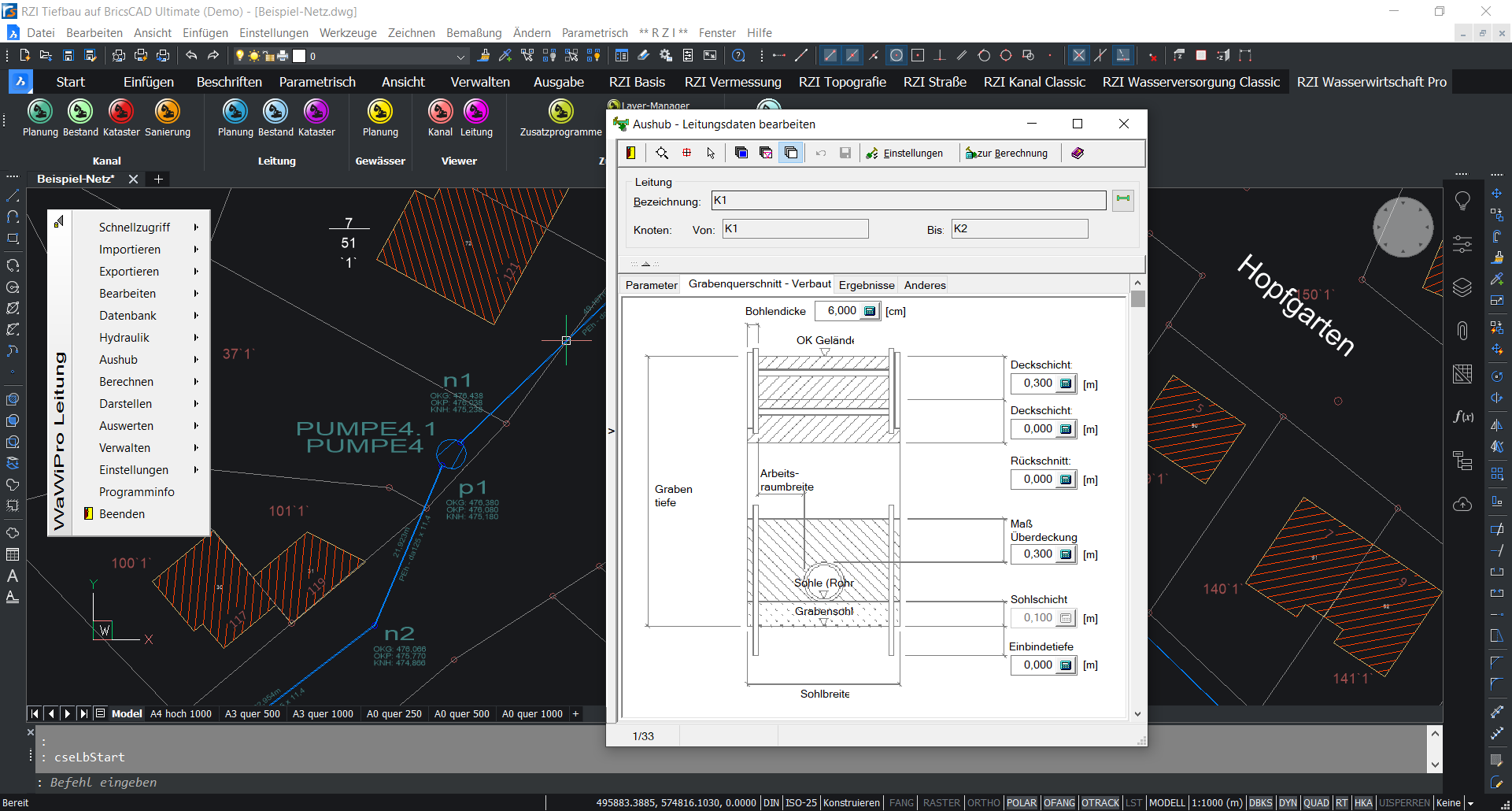This screenshot has height=811, width=1512.
Task: Click the magnifier search icon in Aushub dialog
Action: pyautogui.click(x=662, y=153)
